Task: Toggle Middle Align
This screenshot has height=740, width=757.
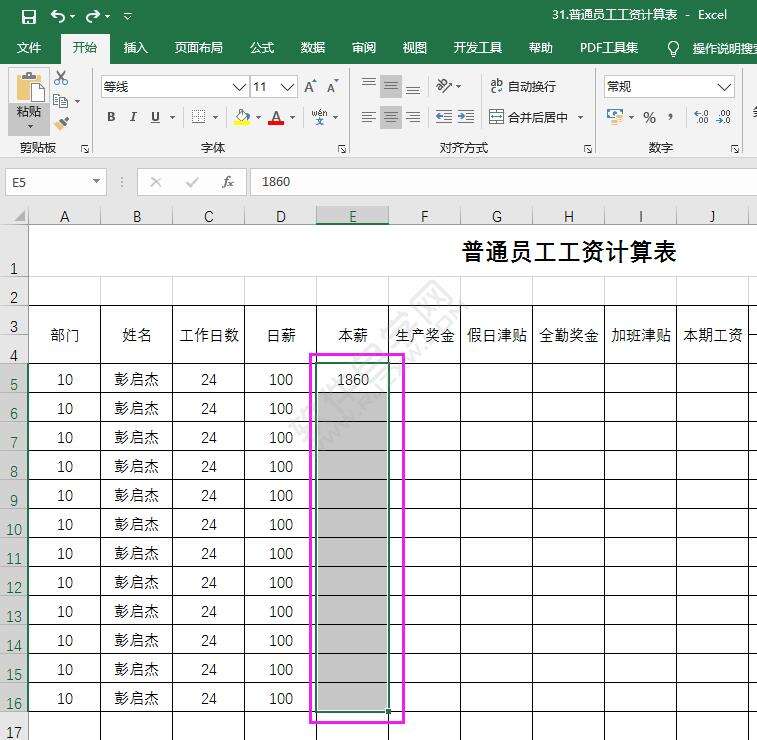Action: pyautogui.click(x=391, y=87)
